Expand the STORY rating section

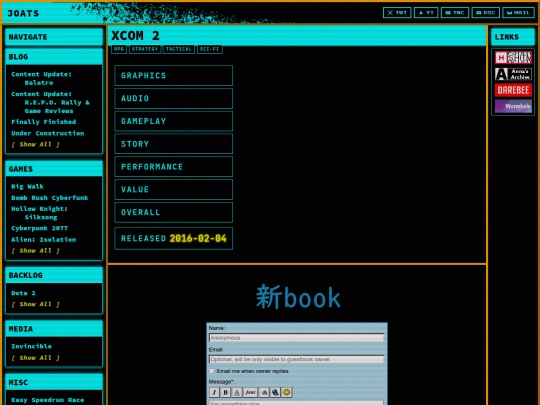coord(174,144)
